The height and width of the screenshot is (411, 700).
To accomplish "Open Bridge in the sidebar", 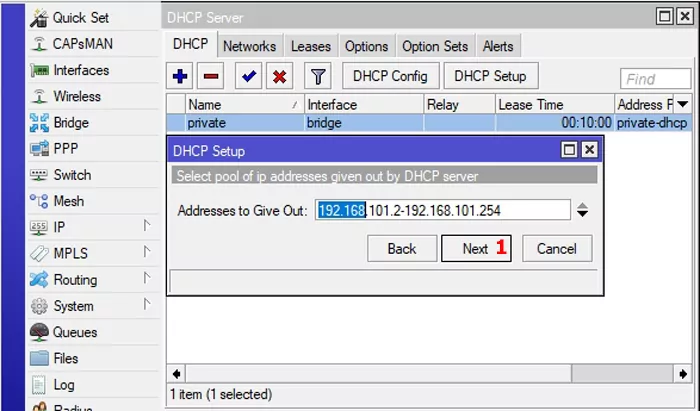I will tap(70, 123).
